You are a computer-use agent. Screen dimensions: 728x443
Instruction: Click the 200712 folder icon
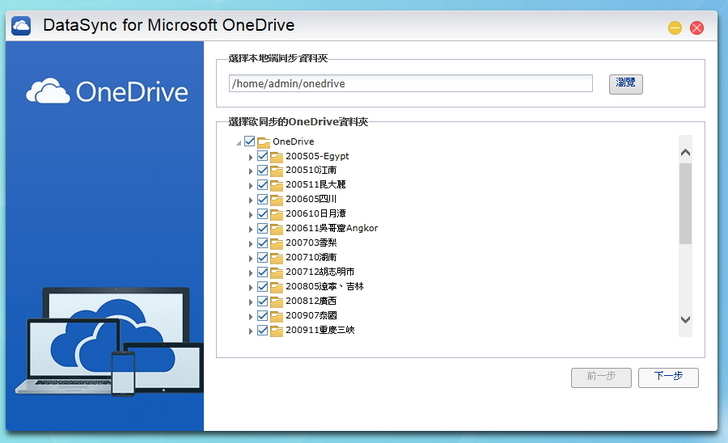[x=276, y=272]
